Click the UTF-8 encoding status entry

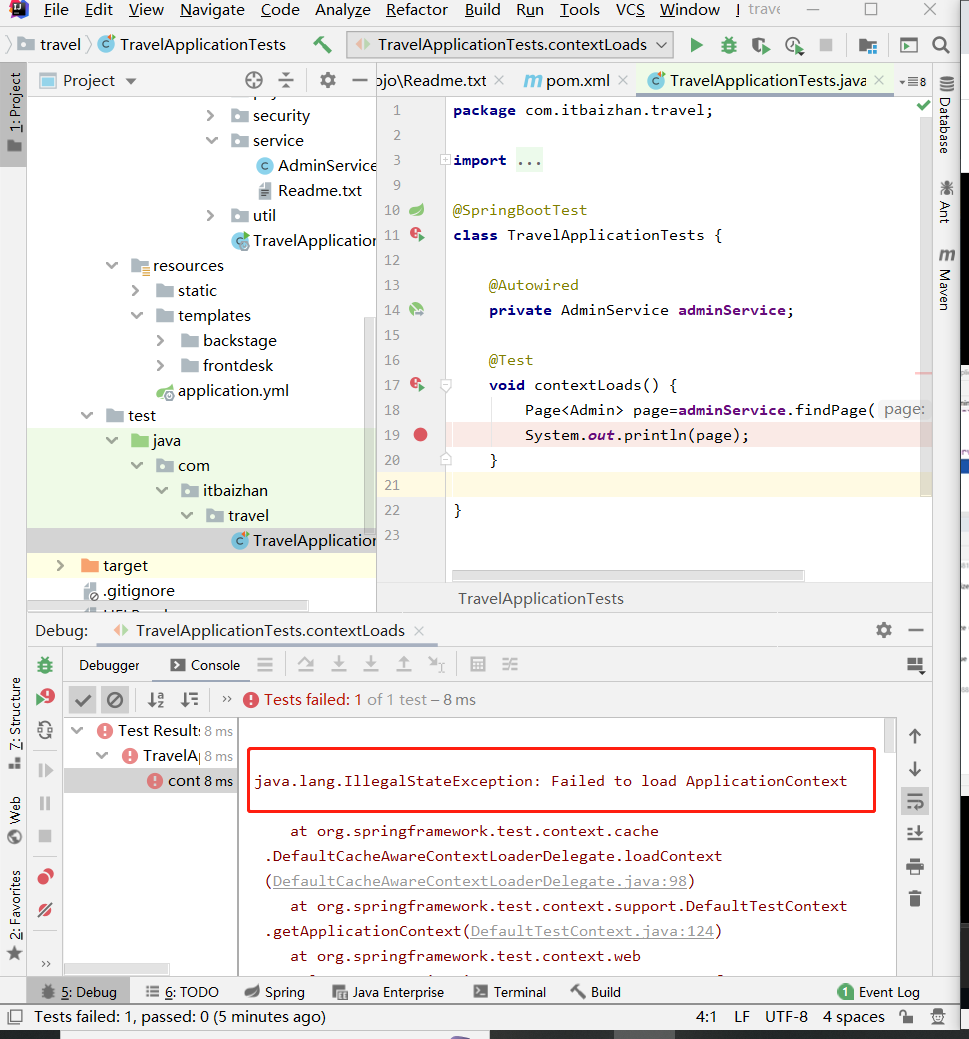point(786,1016)
